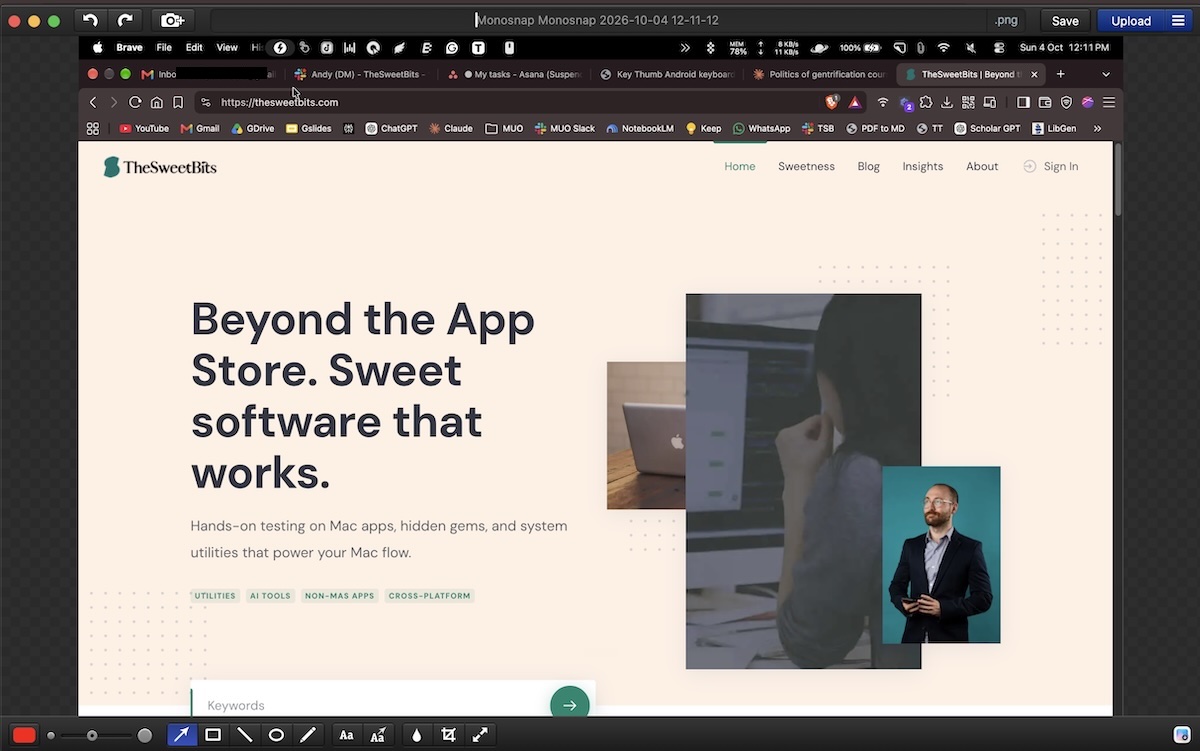The width and height of the screenshot is (1200, 751).
Task: Change the .png file format
Action: (x=1007, y=20)
